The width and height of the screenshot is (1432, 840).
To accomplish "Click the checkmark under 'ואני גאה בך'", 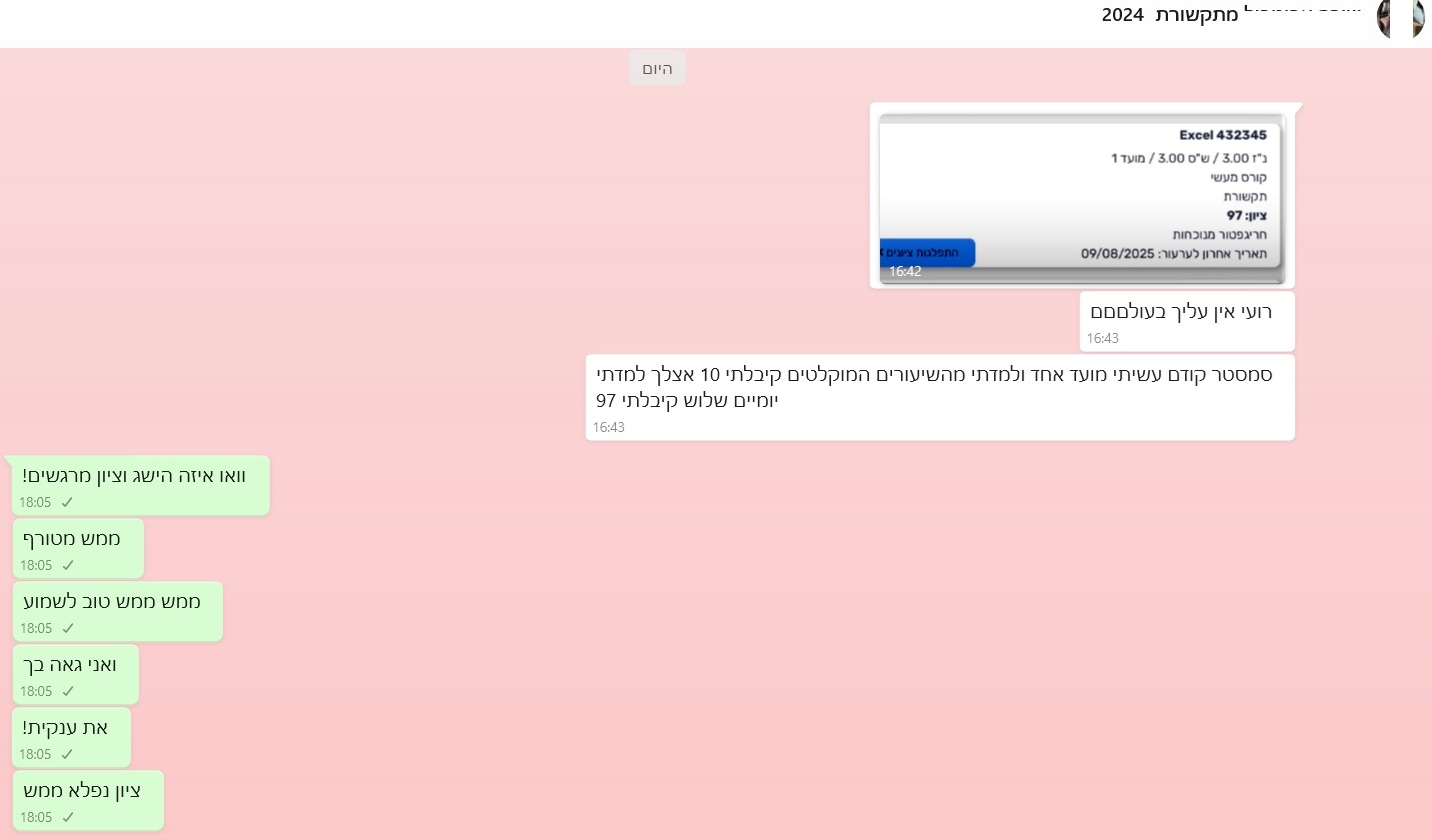I will (67, 691).
